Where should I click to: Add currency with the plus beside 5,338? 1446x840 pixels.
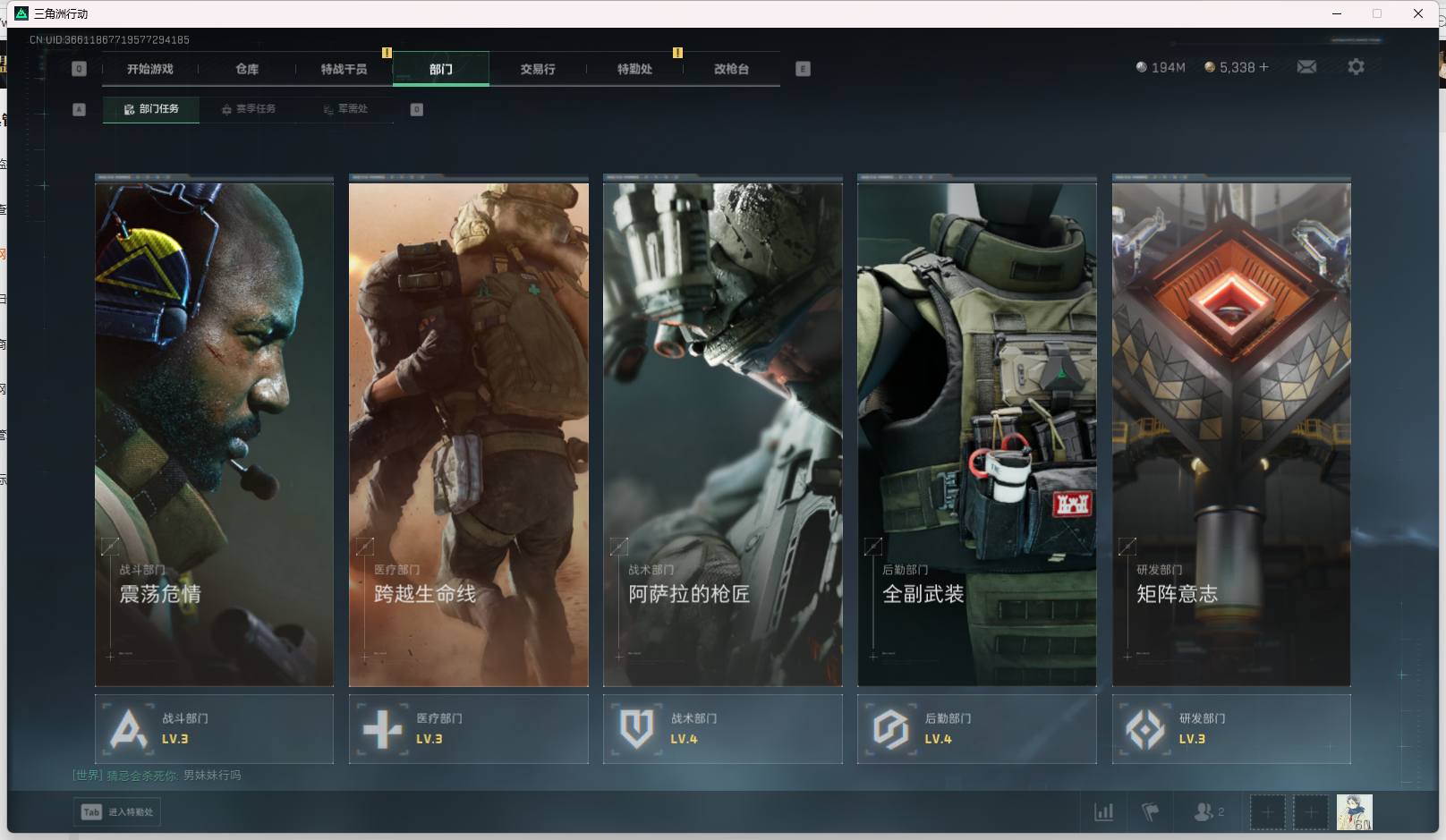(x=1263, y=67)
